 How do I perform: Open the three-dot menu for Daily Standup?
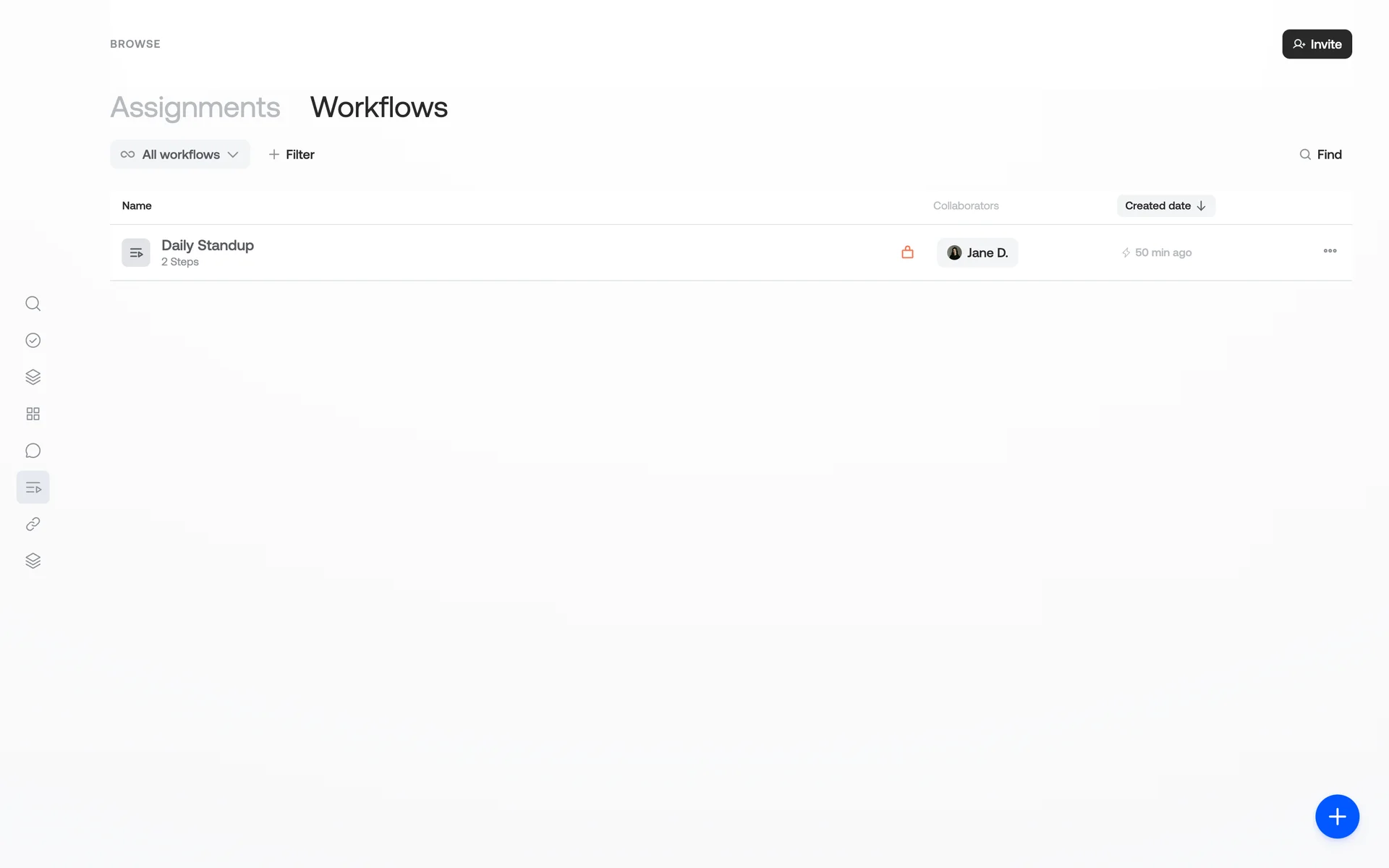click(1330, 251)
